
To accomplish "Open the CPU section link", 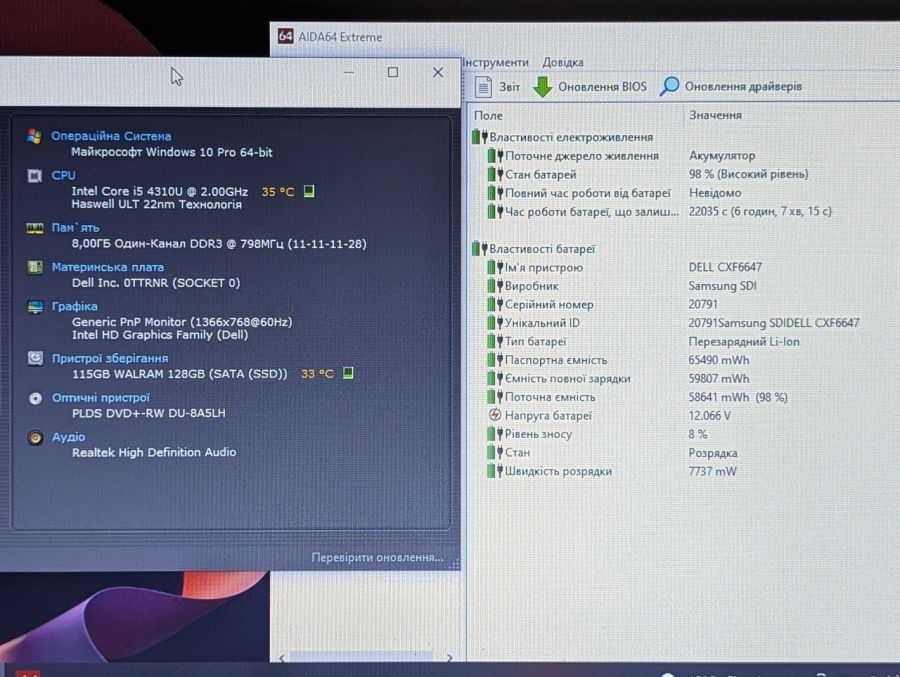I will (63, 175).
